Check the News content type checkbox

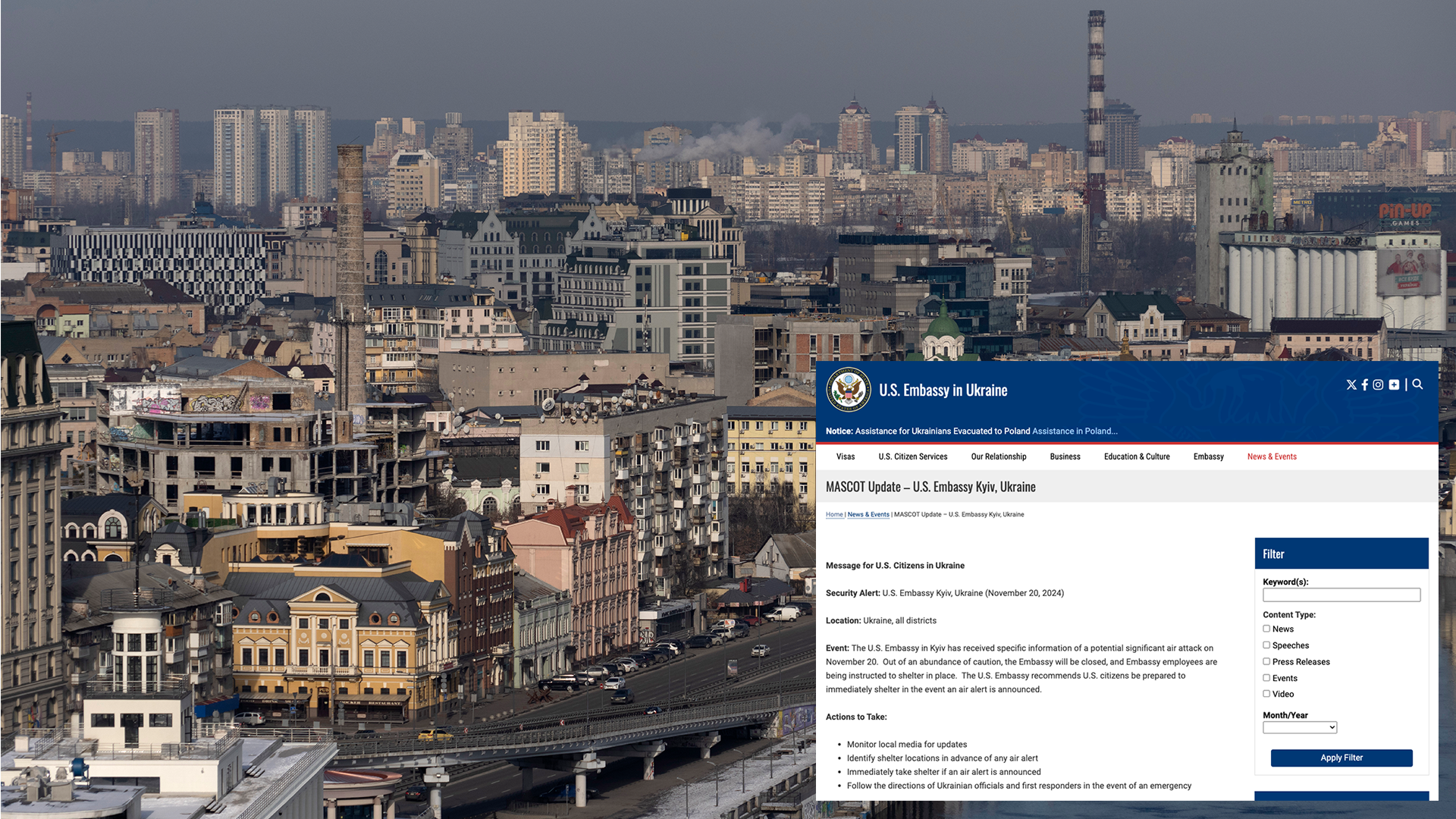1266,629
